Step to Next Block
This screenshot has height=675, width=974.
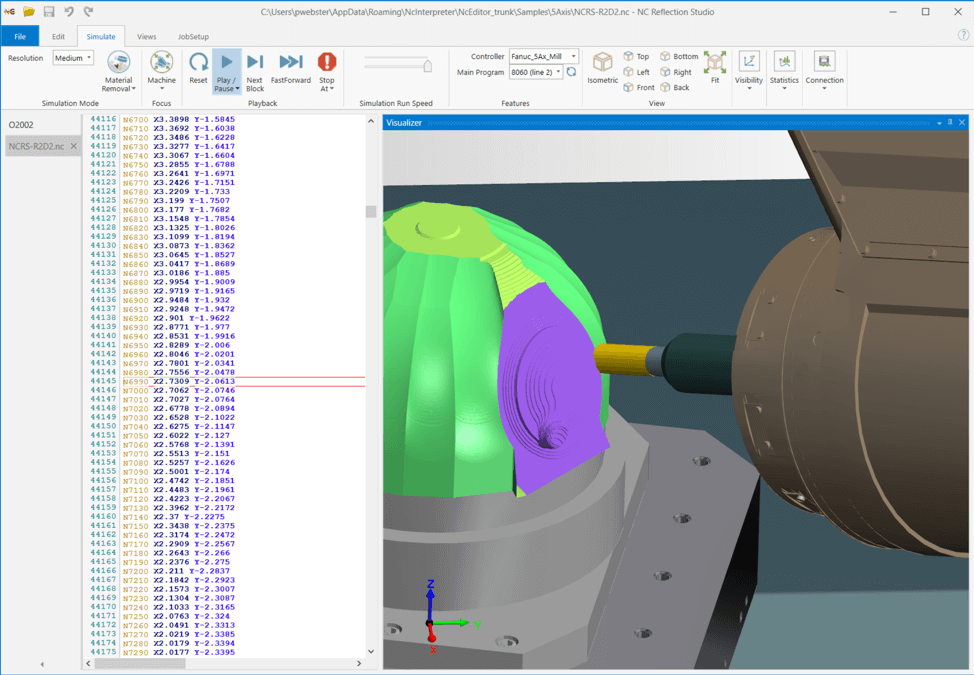coord(255,63)
